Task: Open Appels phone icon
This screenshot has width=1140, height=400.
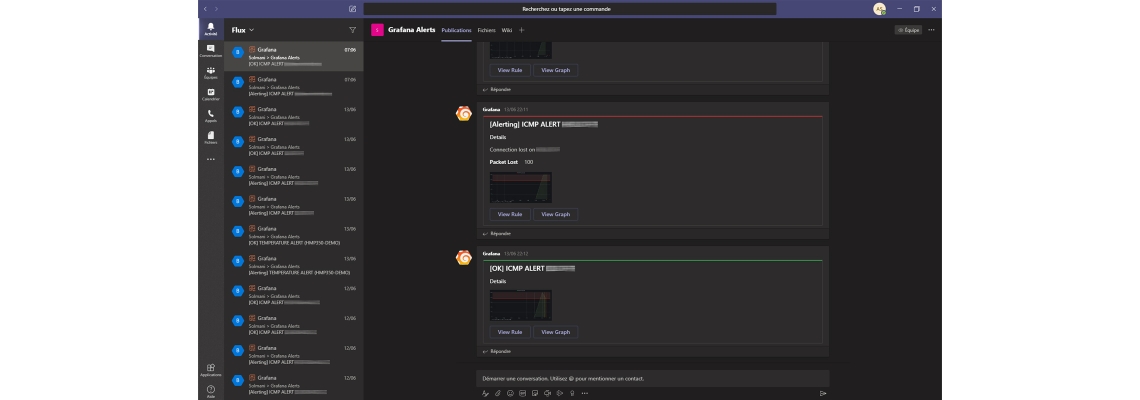Action: click(x=210, y=115)
